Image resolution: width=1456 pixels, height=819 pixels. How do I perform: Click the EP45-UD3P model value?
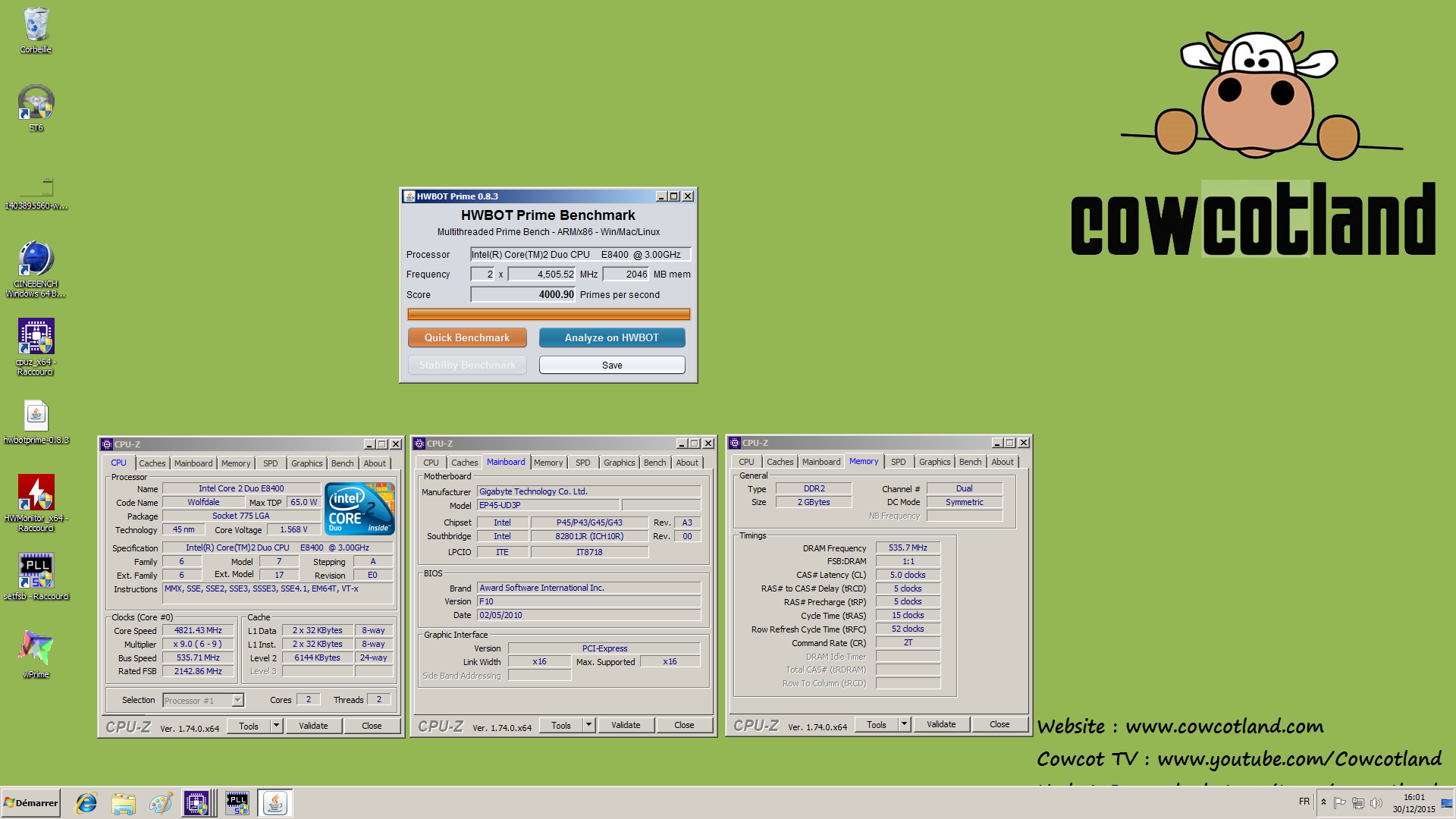[x=548, y=505]
